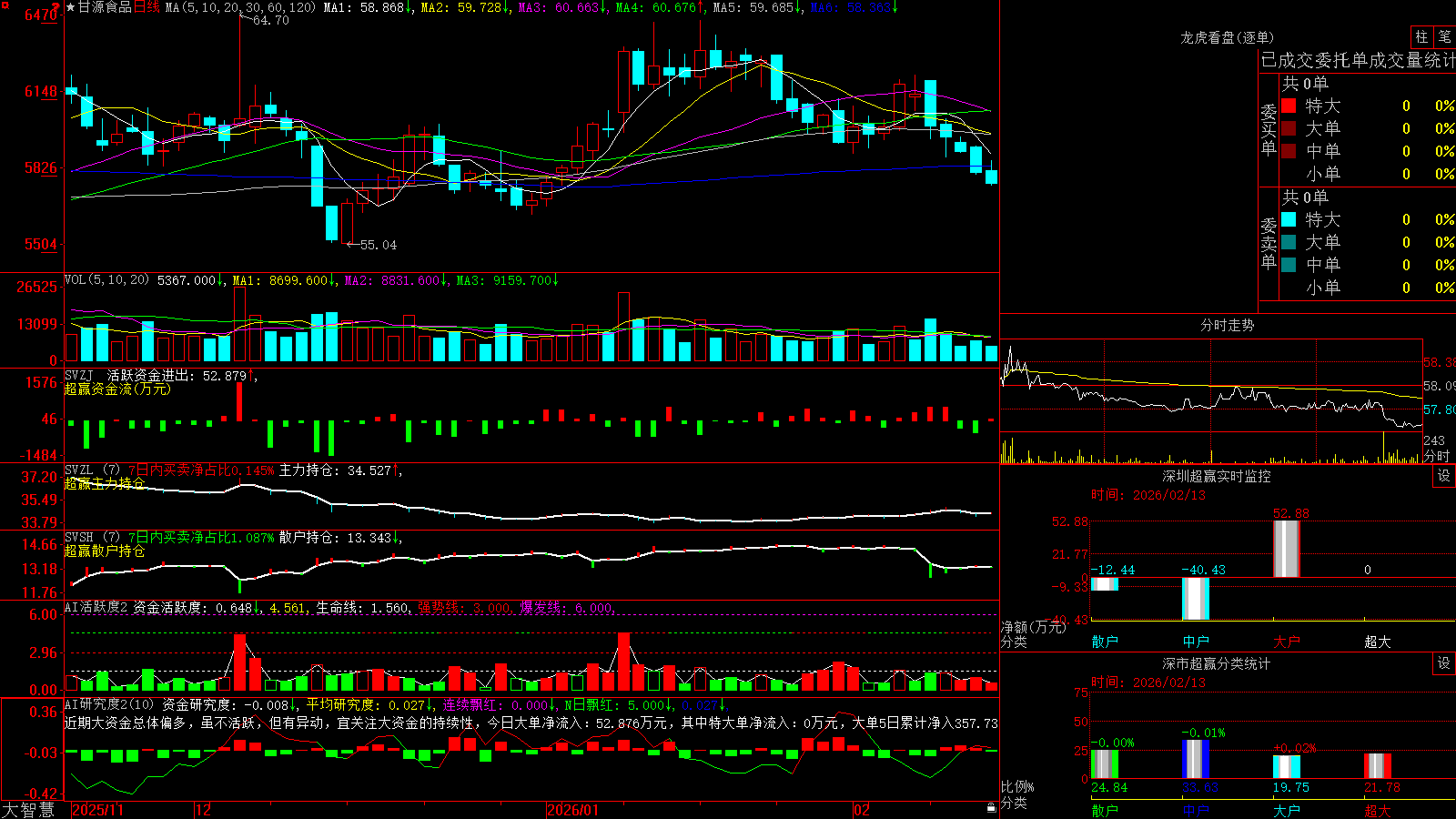
Task: Click the 散户 -12.44 bar in real-time monitor
Action: (x=1104, y=584)
